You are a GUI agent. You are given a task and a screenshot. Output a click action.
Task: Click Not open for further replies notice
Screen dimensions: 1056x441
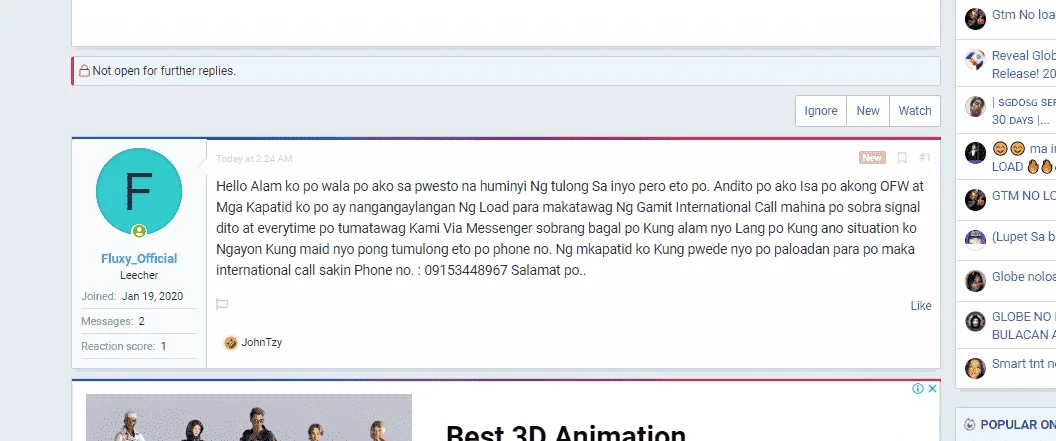(x=506, y=71)
